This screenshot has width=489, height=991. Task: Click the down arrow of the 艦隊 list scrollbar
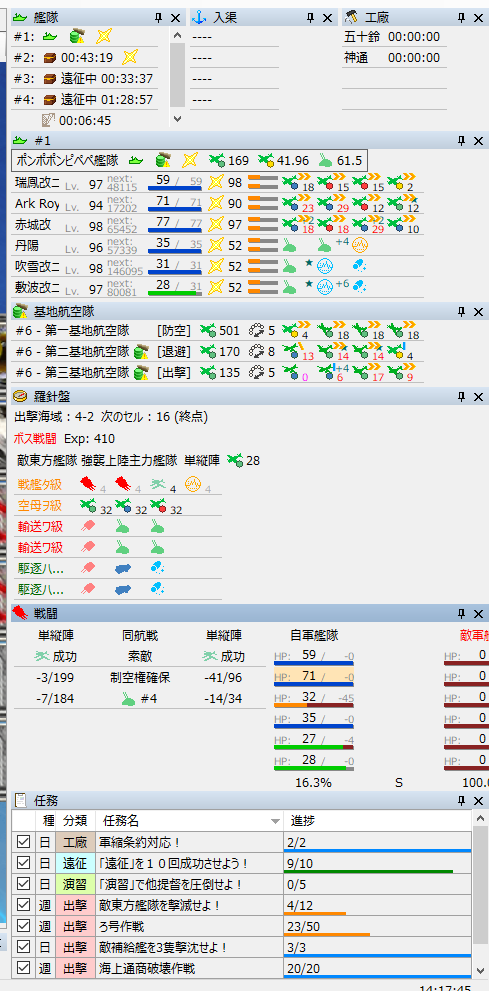click(x=178, y=118)
